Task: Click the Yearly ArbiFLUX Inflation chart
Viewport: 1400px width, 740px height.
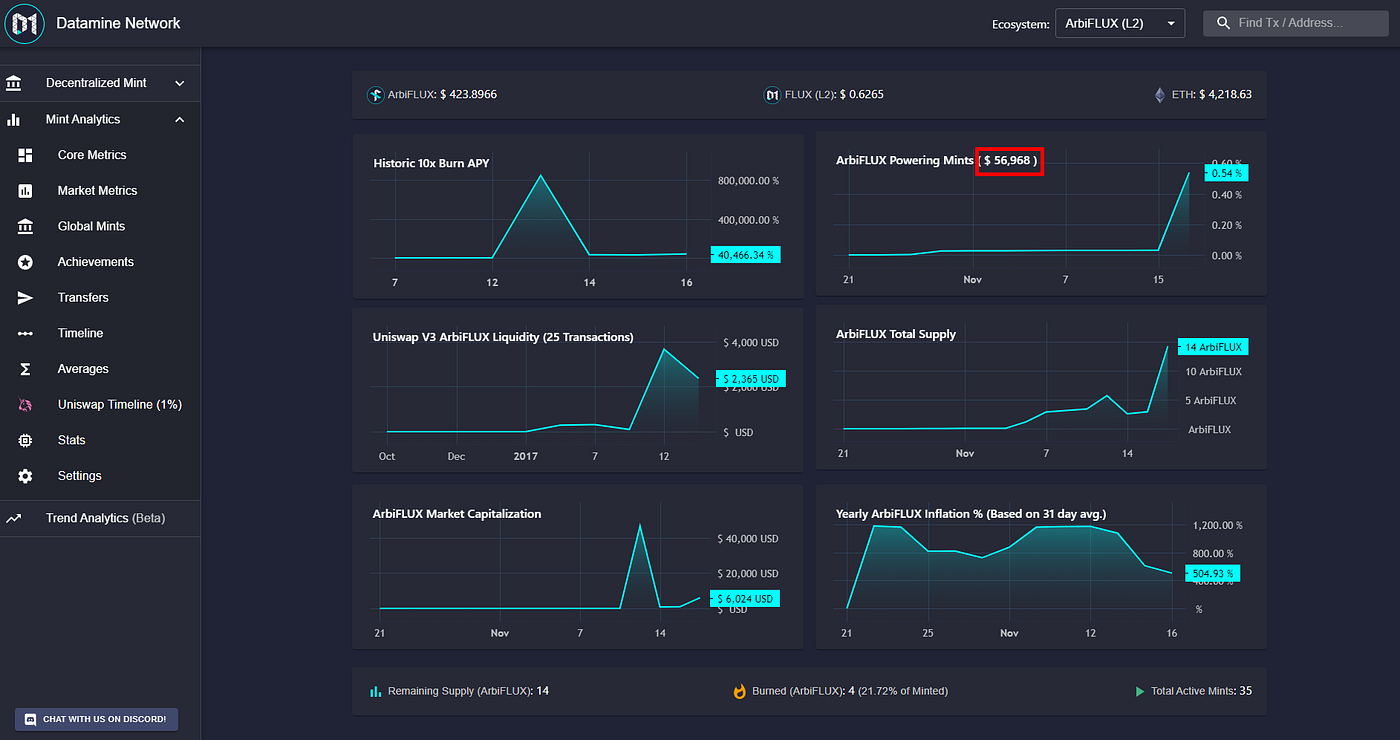Action: click(x=1041, y=568)
